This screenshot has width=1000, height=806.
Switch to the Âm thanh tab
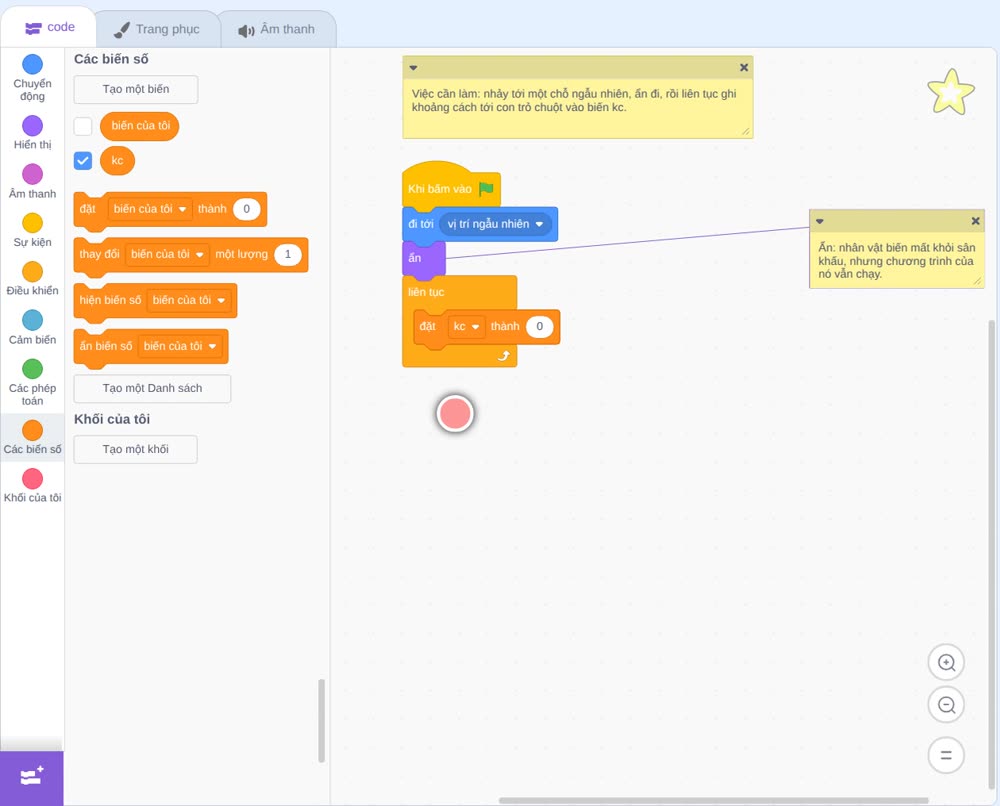(x=277, y=29)
